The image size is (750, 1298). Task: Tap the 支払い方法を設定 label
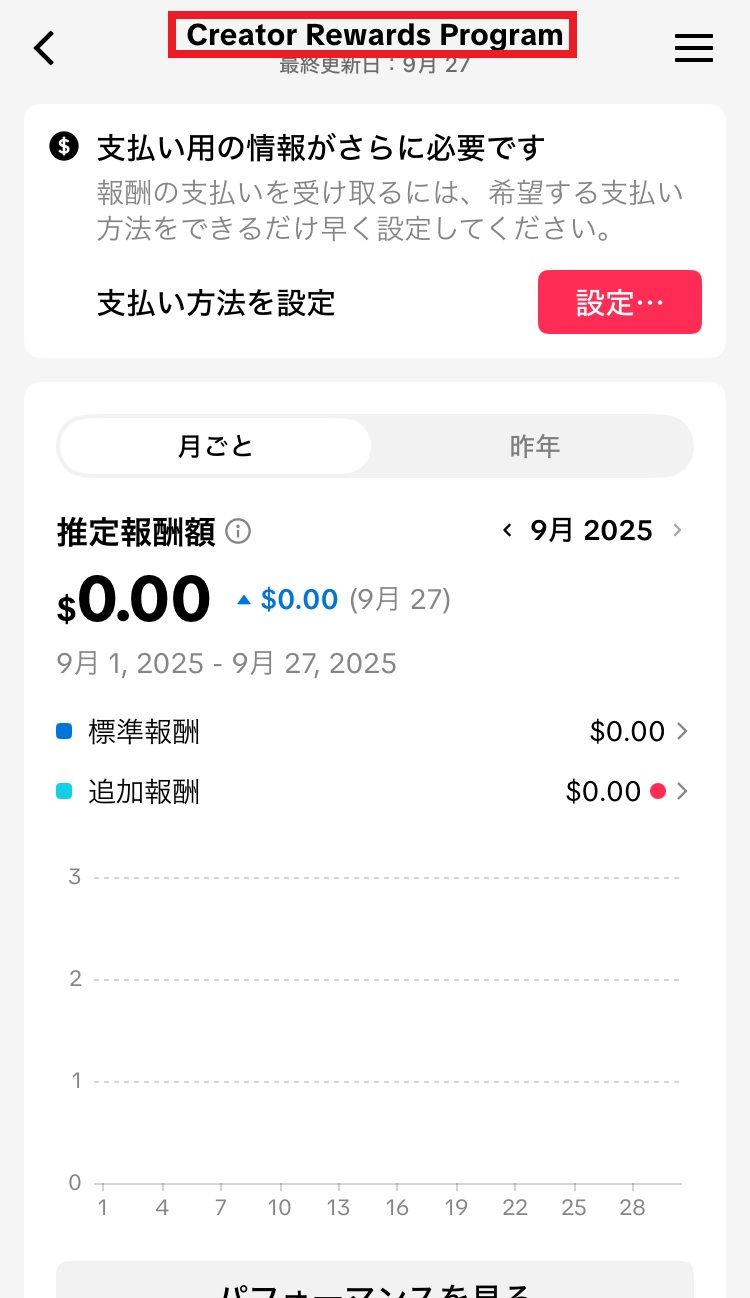(x=216, y=302)
